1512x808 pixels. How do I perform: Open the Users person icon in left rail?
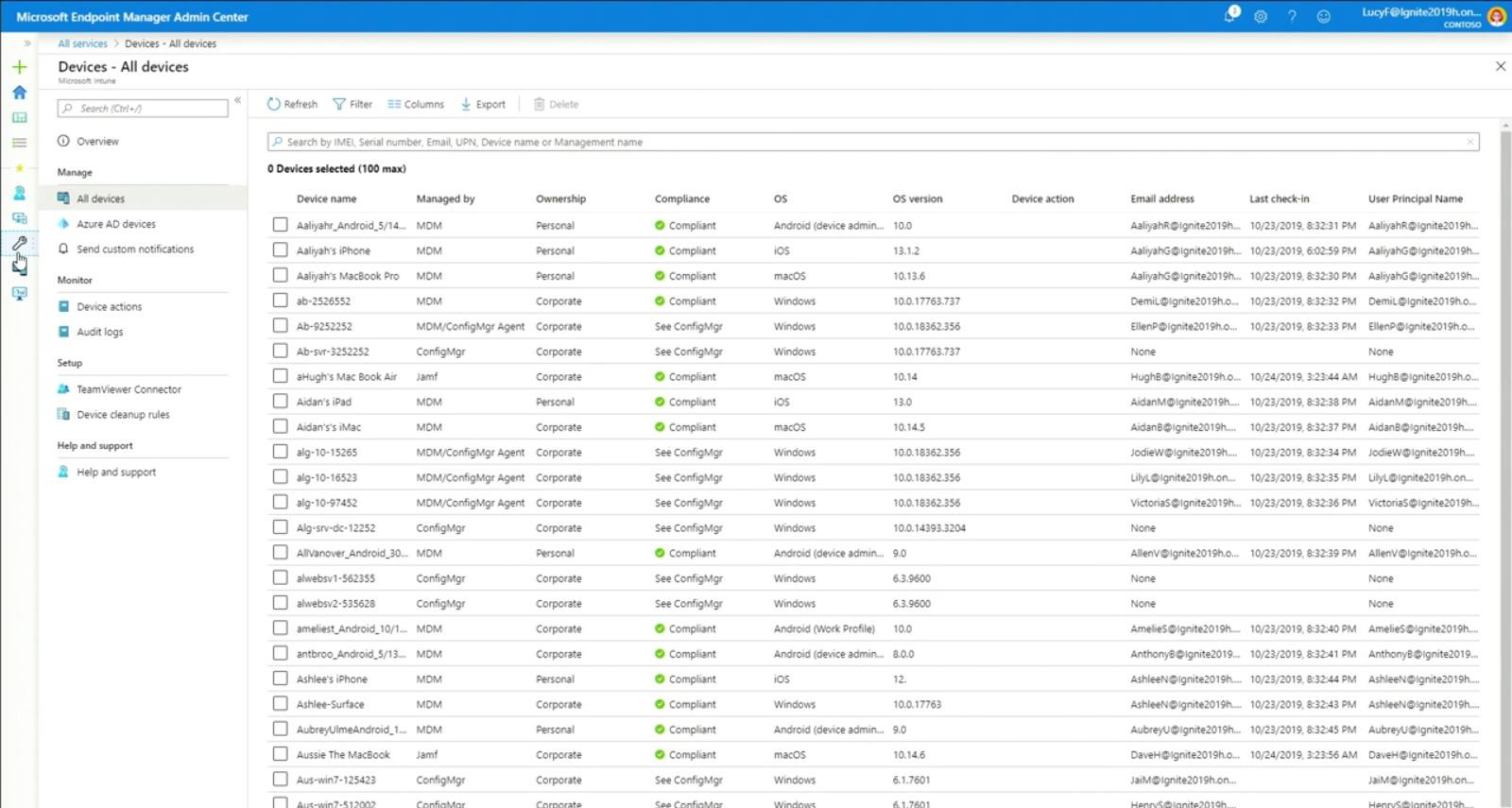(x=19, y=193)
